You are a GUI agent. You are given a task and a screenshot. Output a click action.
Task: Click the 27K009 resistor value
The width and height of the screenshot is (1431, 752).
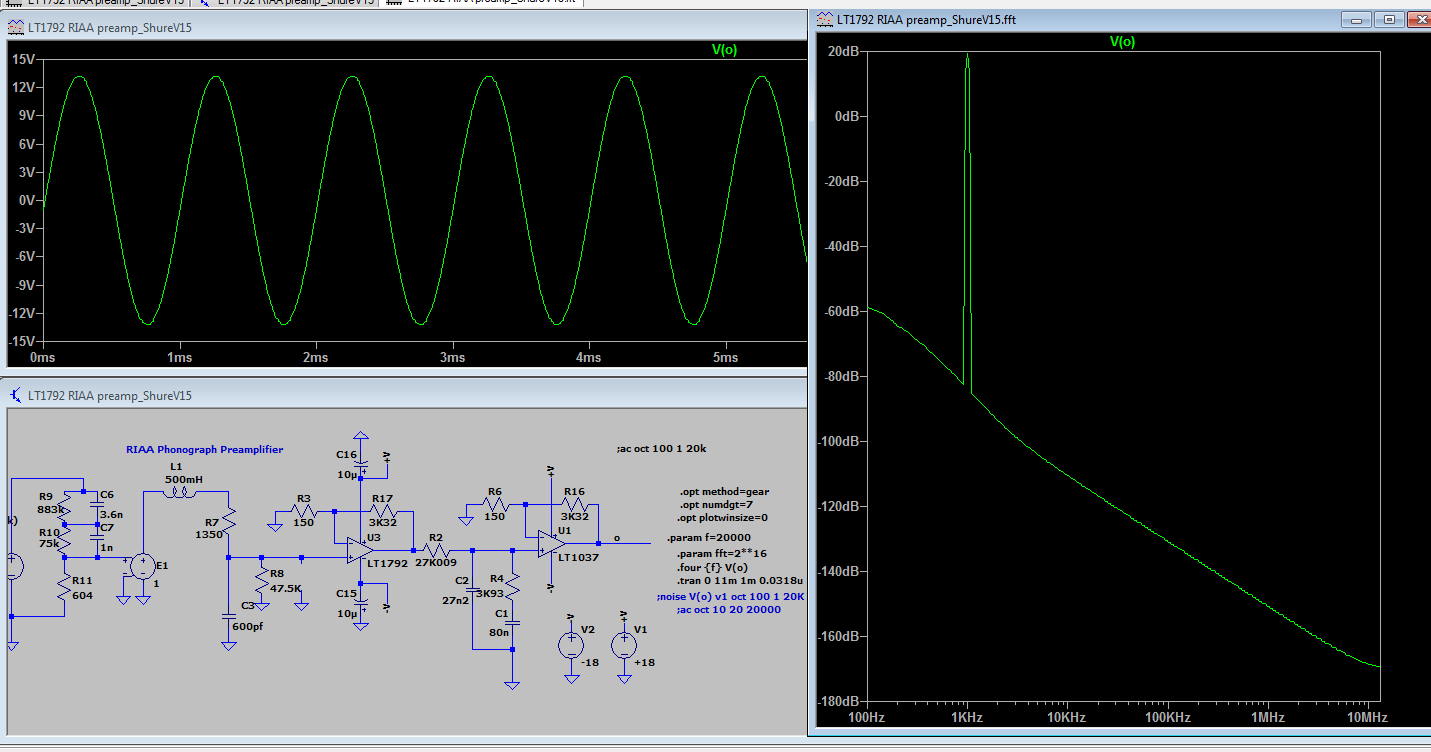click(x=436, y=564)
